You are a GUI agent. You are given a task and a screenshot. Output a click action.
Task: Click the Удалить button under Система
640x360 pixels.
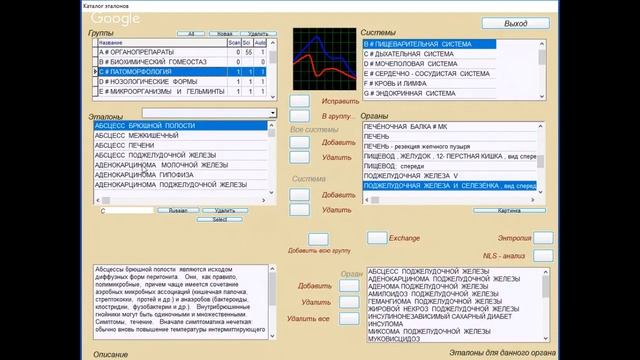[300, 210]
